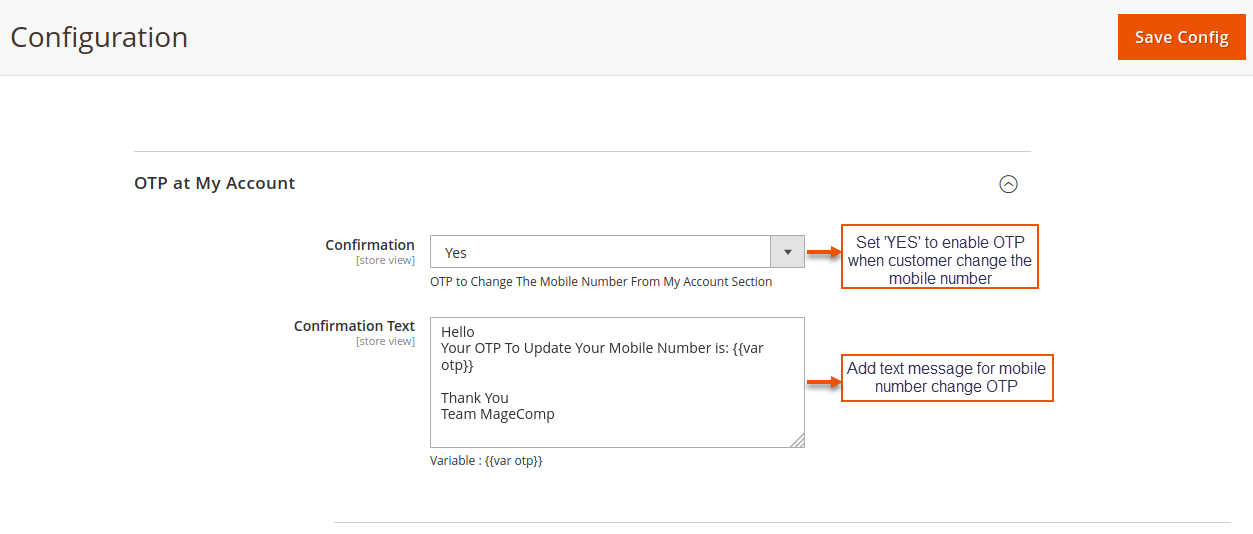Screen dimensions: 1253x534
Task: Click the "Variable : {{var otp}}" hint text
Action: [x=486, y=461]
